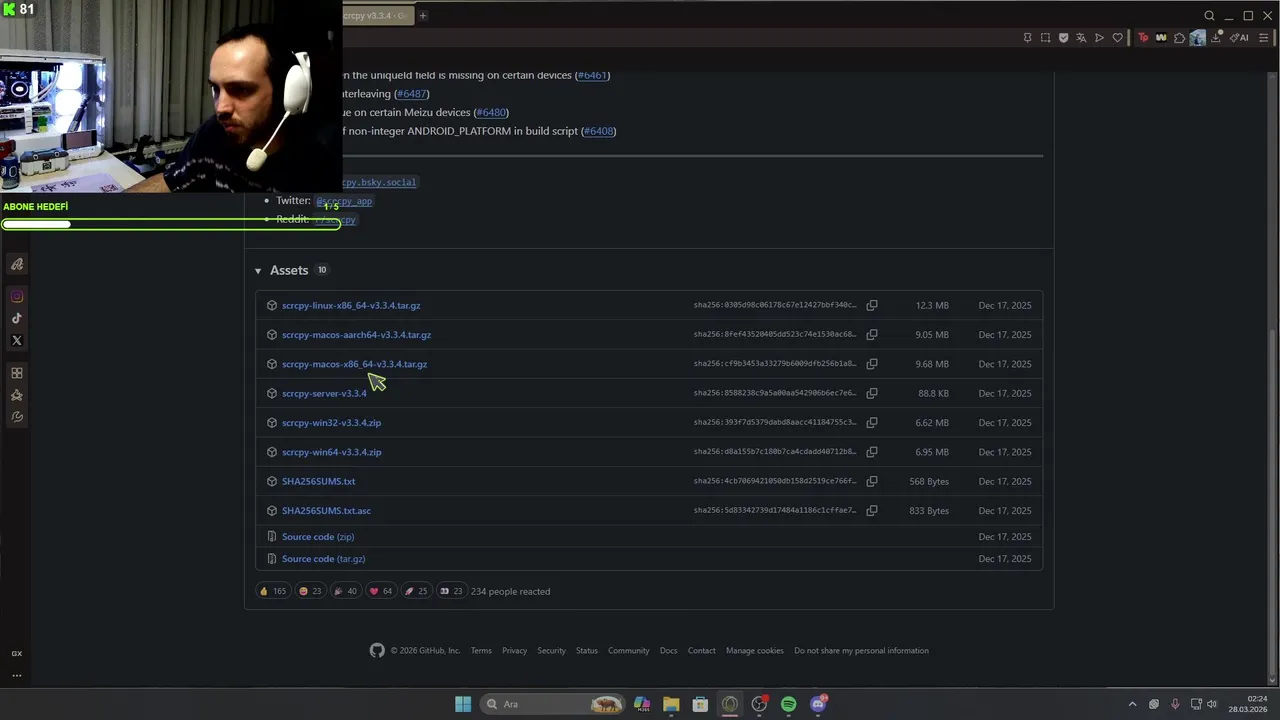This screenshot has width=1280, height=720.
Task: Copy SHA256 for scrcpy-win64-v3.3.4.zip
Action: pyautogui.click(x=872, y=451)
